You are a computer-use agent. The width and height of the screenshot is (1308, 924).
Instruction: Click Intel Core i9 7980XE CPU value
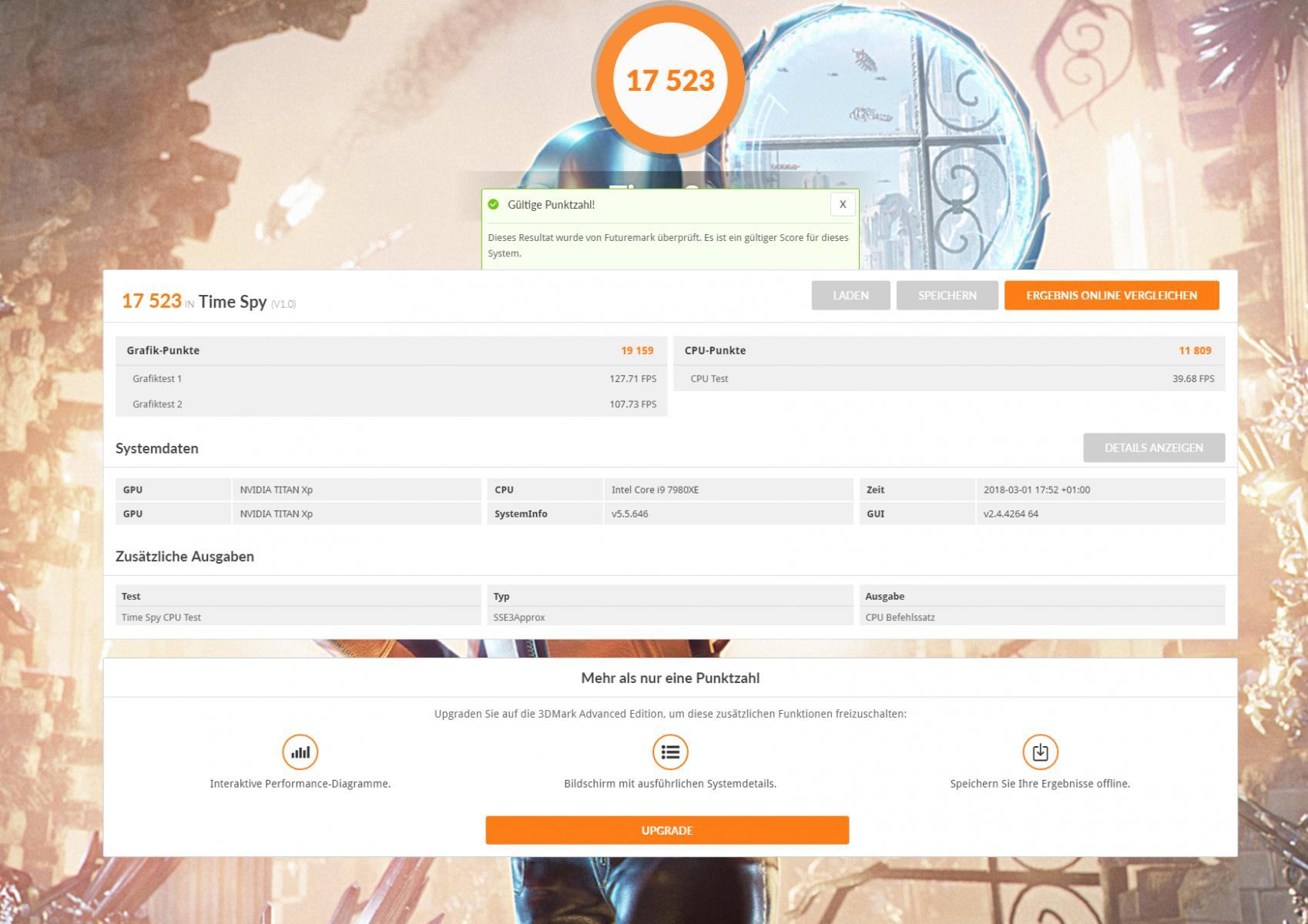point(655,490)
